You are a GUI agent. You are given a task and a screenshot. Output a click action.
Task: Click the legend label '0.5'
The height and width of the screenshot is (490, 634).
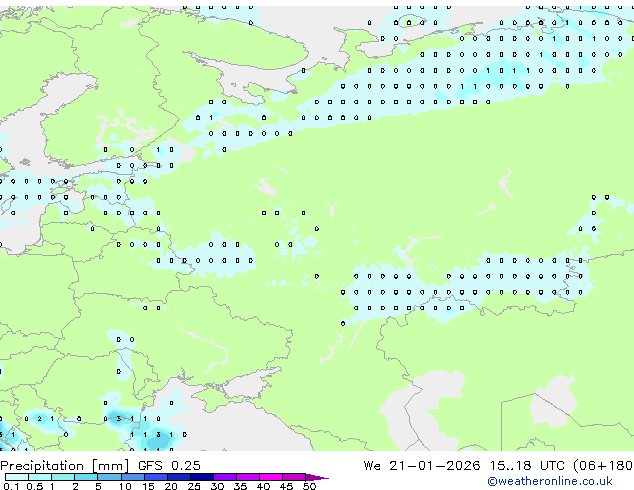[35, 486]
